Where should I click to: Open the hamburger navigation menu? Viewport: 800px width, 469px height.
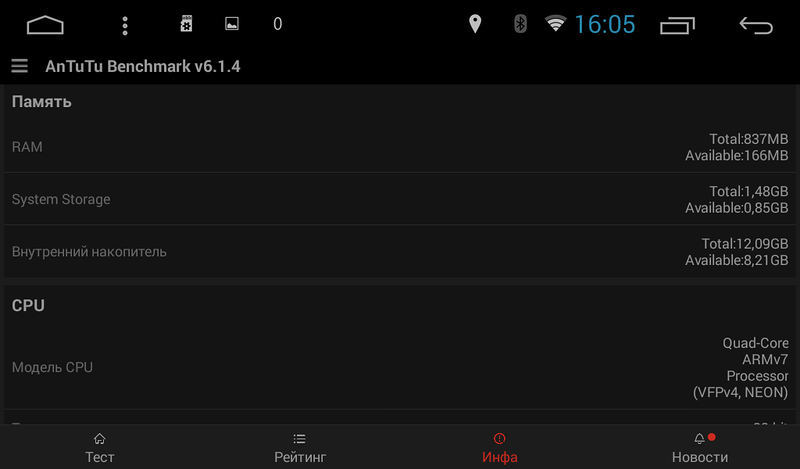point(19,66)
